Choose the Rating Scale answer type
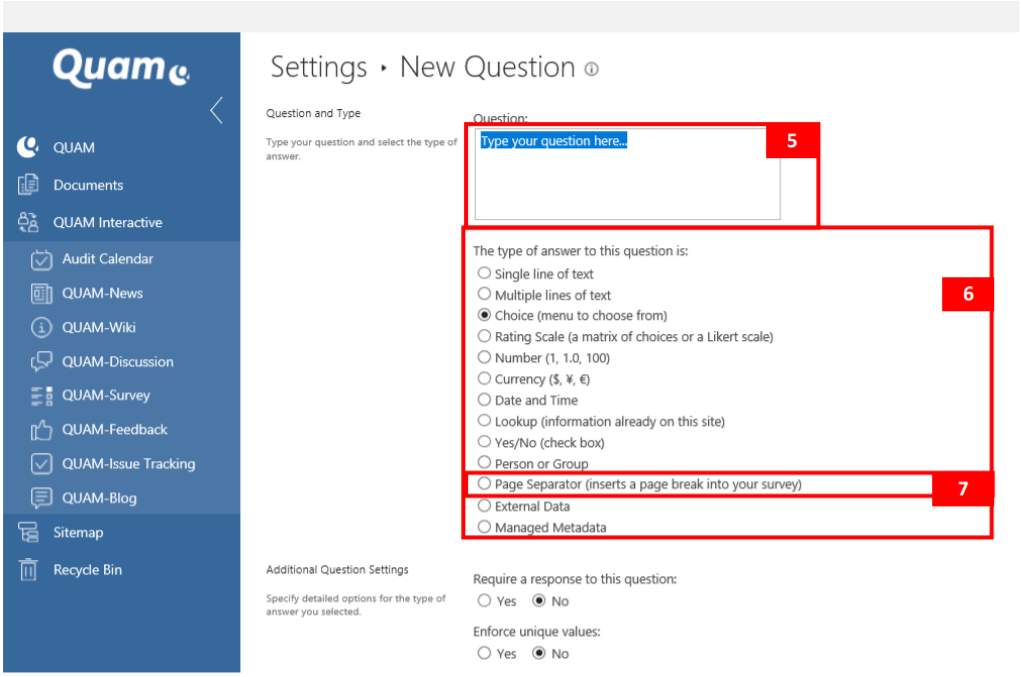Viewport: 1021px width, 677px height. coord(484,336)
